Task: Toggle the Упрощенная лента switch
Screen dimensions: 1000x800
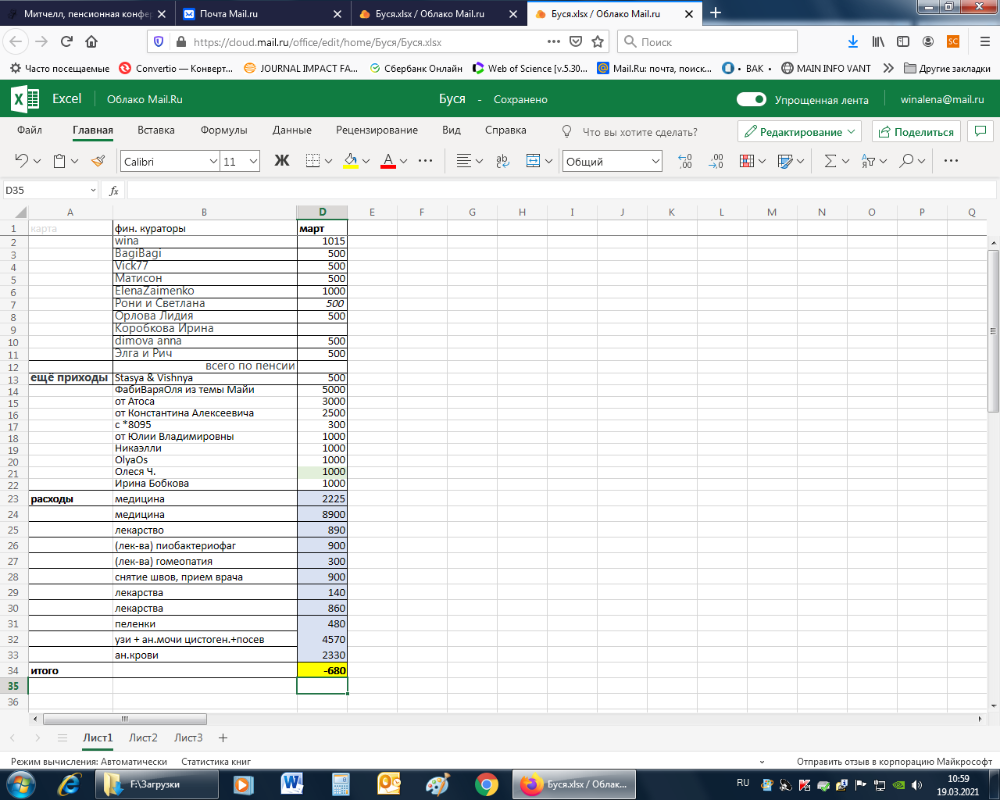Action: (x=751, y=100)
